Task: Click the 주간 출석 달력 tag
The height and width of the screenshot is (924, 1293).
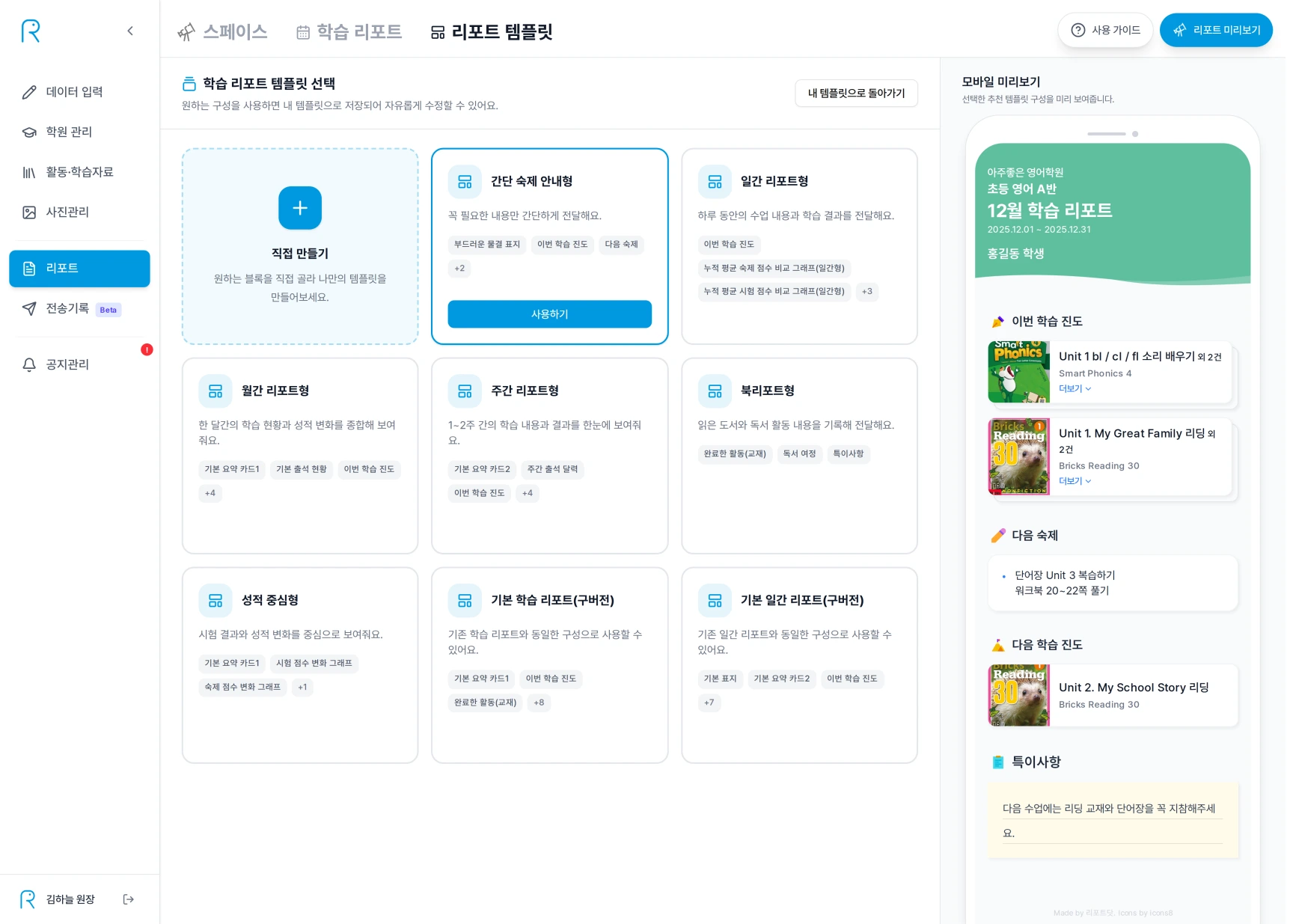Action: [x=552, y=470]
